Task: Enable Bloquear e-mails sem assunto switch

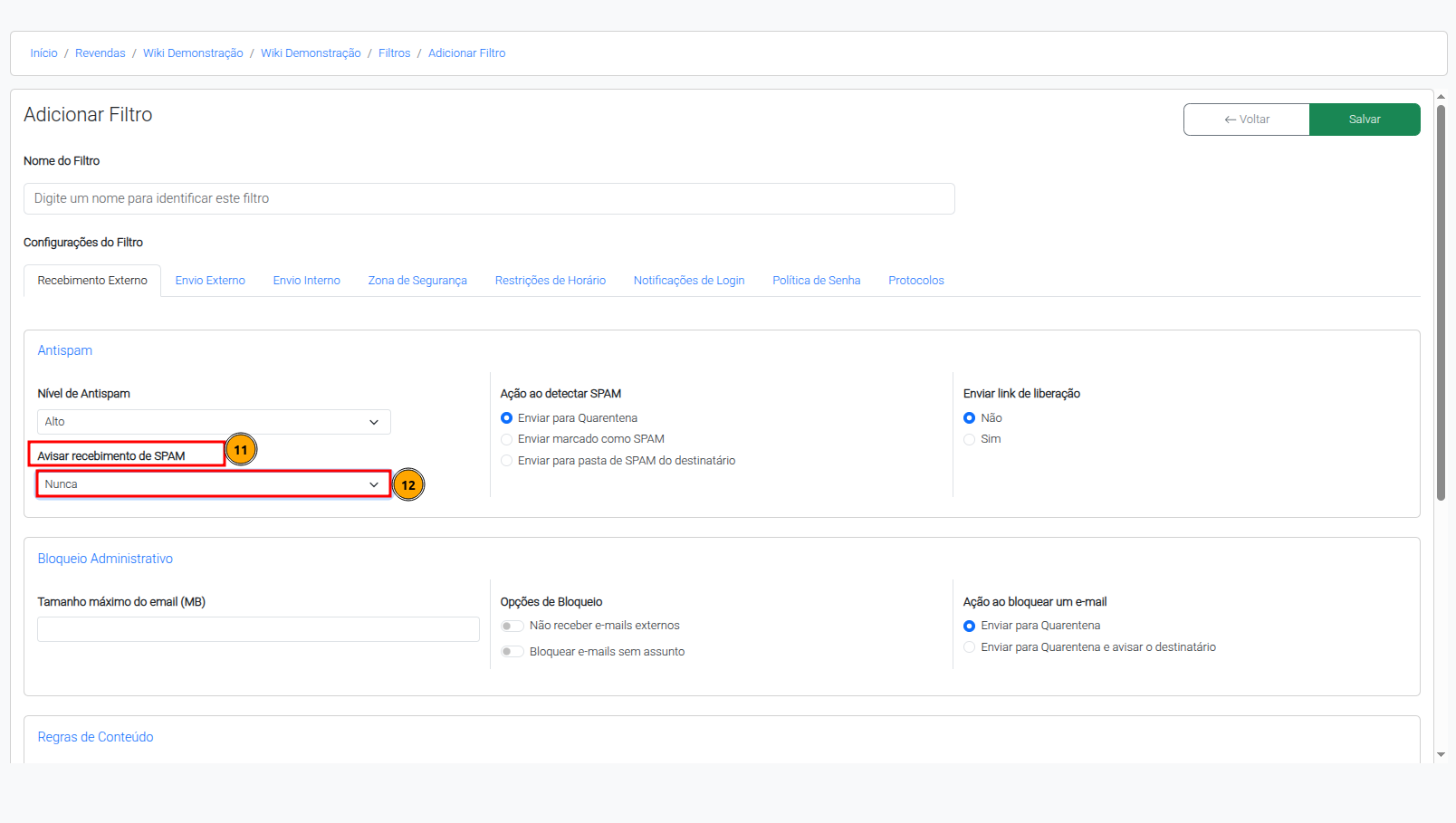Action: tap(512, 652)
